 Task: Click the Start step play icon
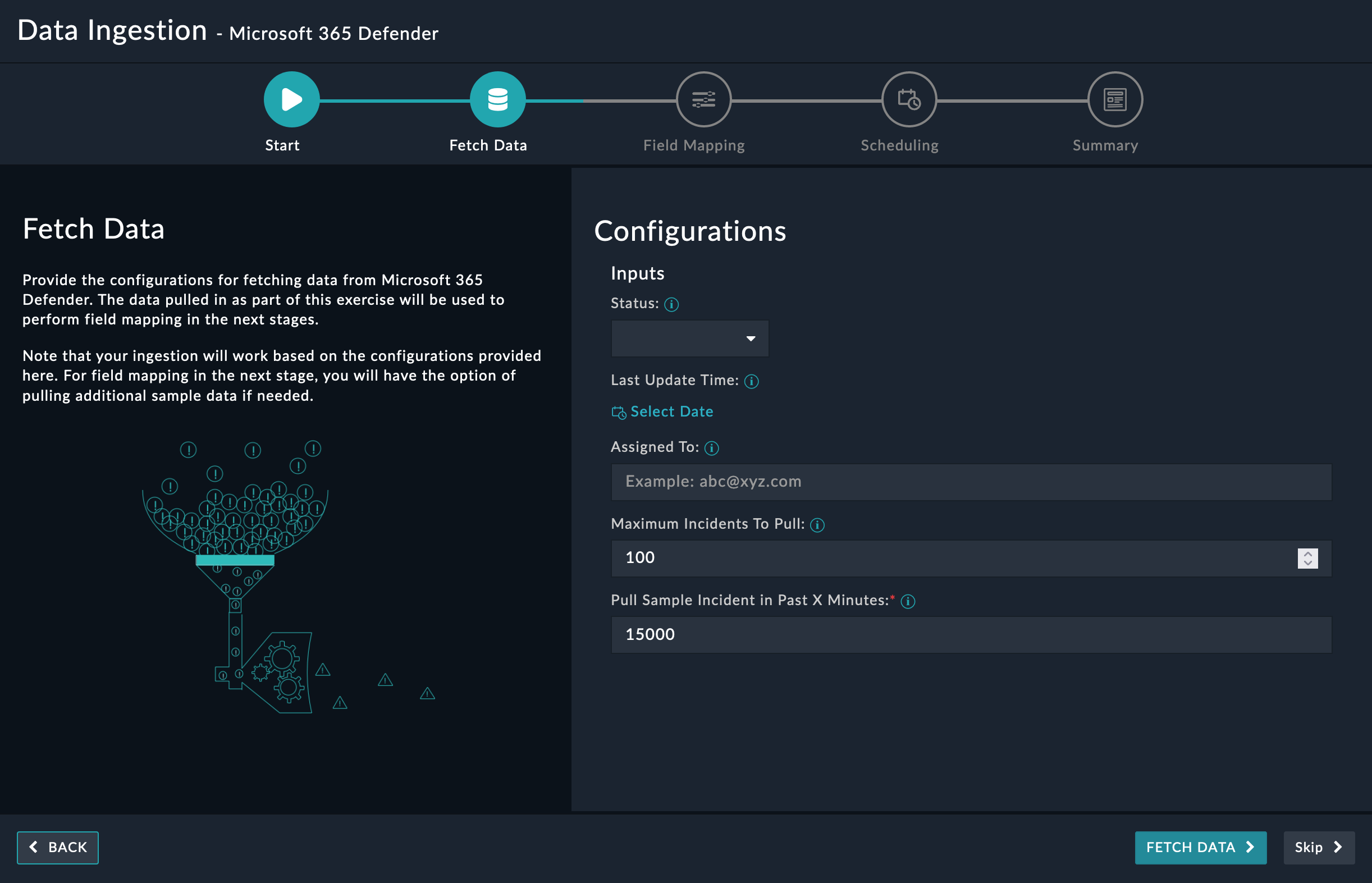pyautogui.click(x=291, y=99)
